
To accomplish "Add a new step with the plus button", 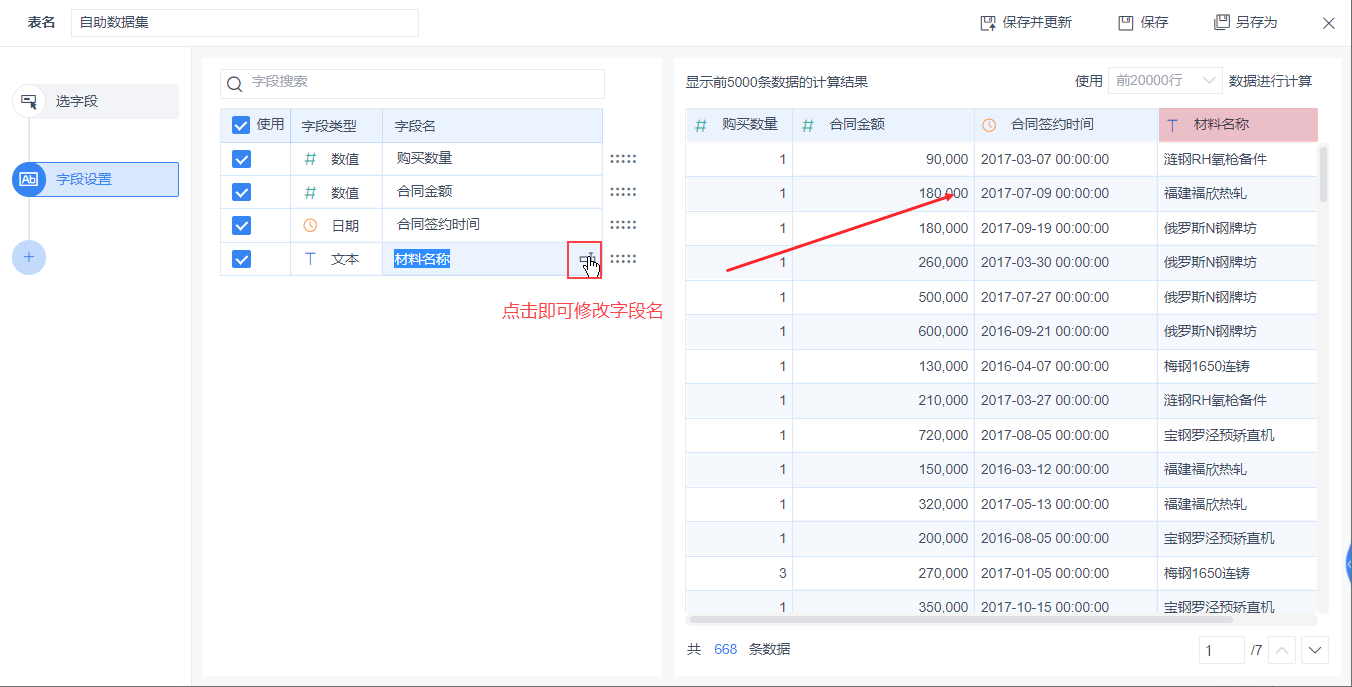I will [28, 257].
